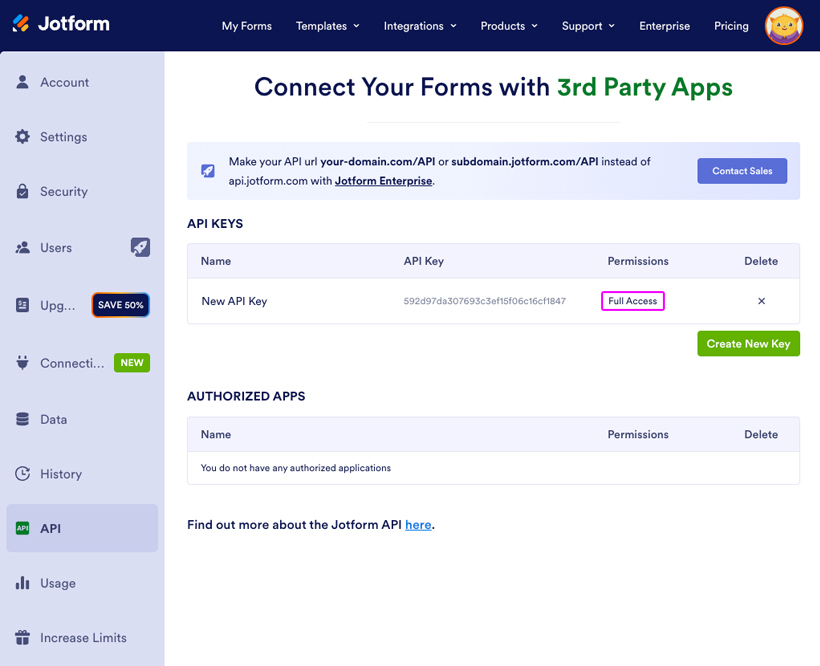The height and width of the screenshot is (666, 820).
Task: Click the Create New Key button
Action: pos(748,343)
